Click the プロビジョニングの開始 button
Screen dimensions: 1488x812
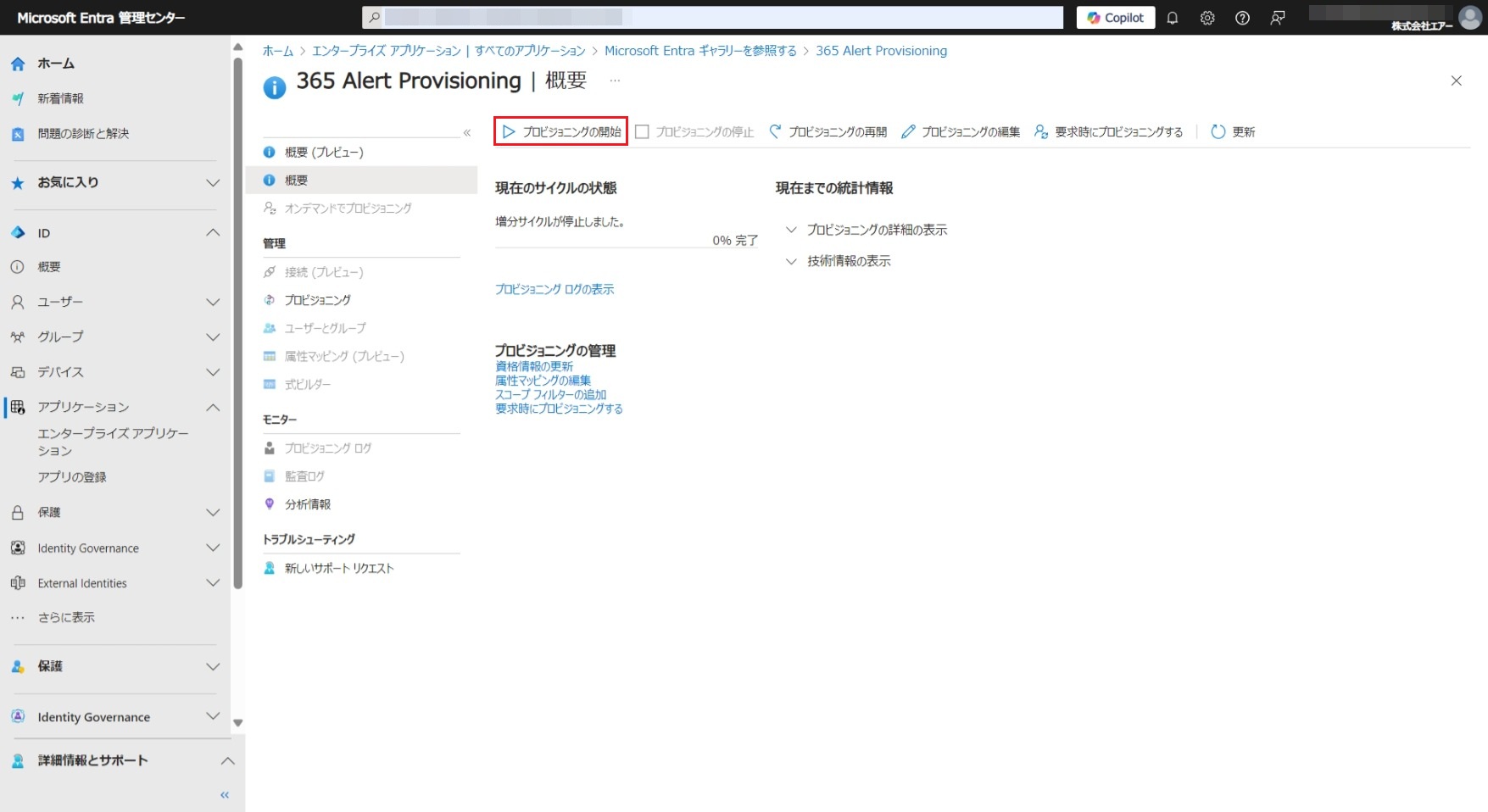(x=561, y=131)
